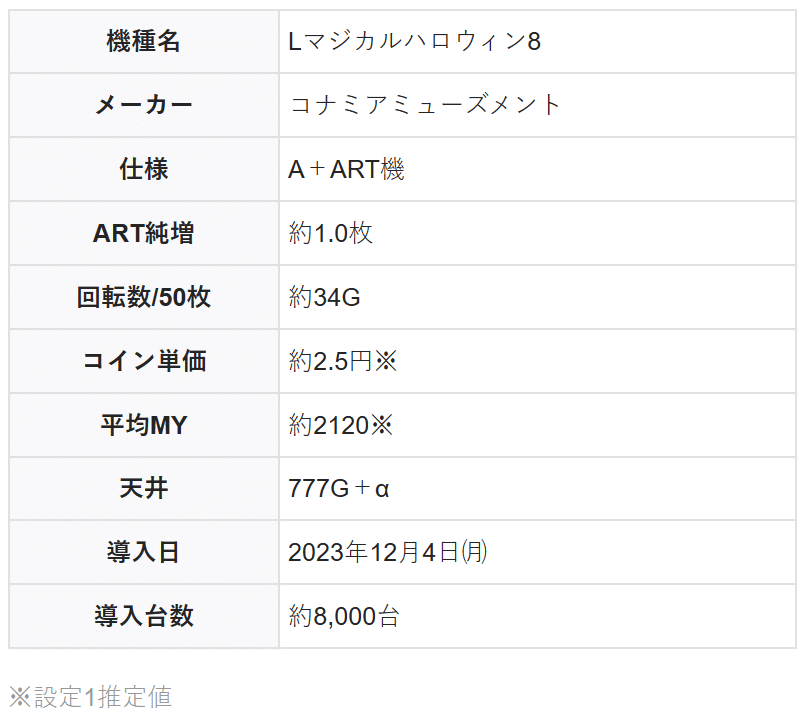Screen dimensions: 802x722
Task: Select the 機種名 header cell
Action: coord(144,41)
